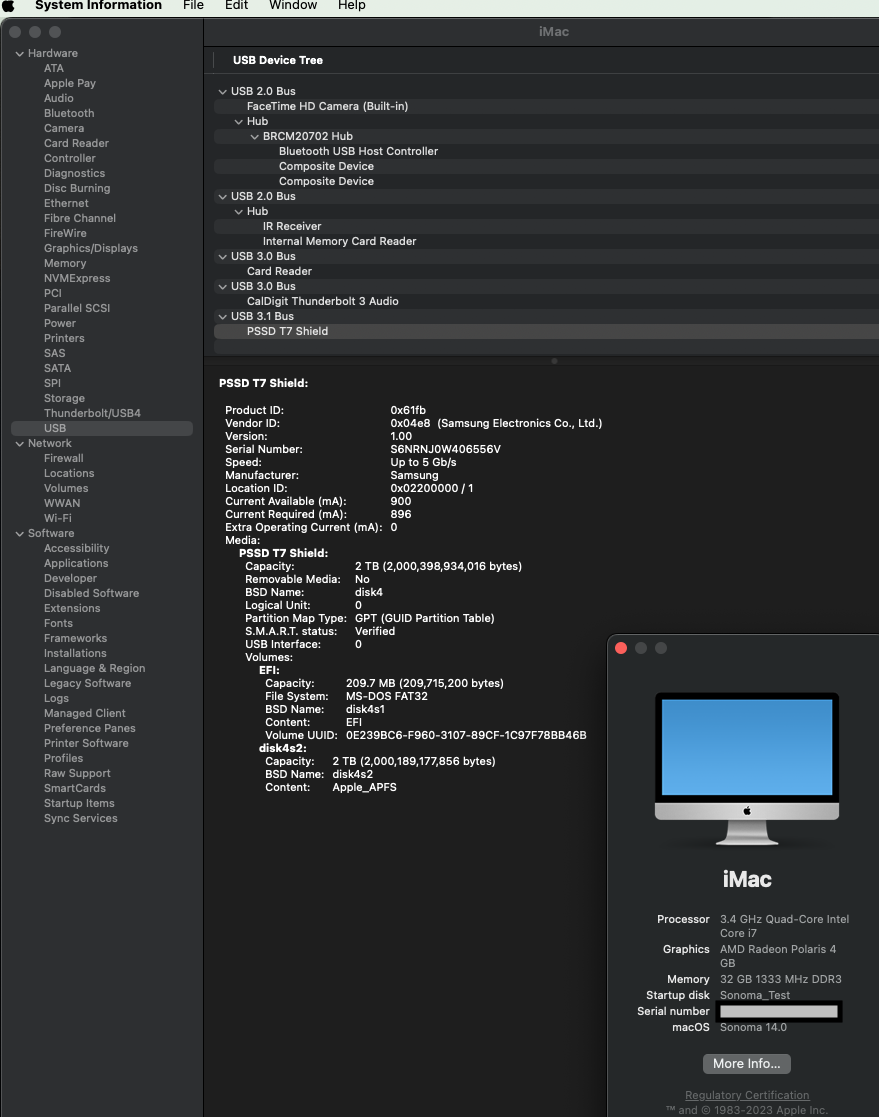Select CalDigit Thunderbolt 3 Audio row

(x=546, y=301)
